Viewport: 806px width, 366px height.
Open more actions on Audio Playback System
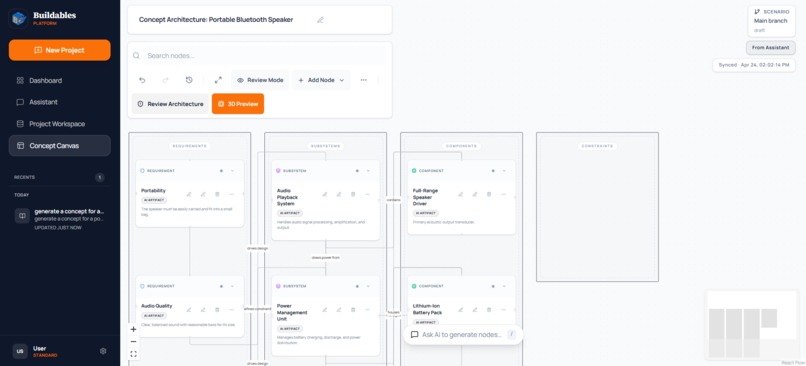pos(367,194)
